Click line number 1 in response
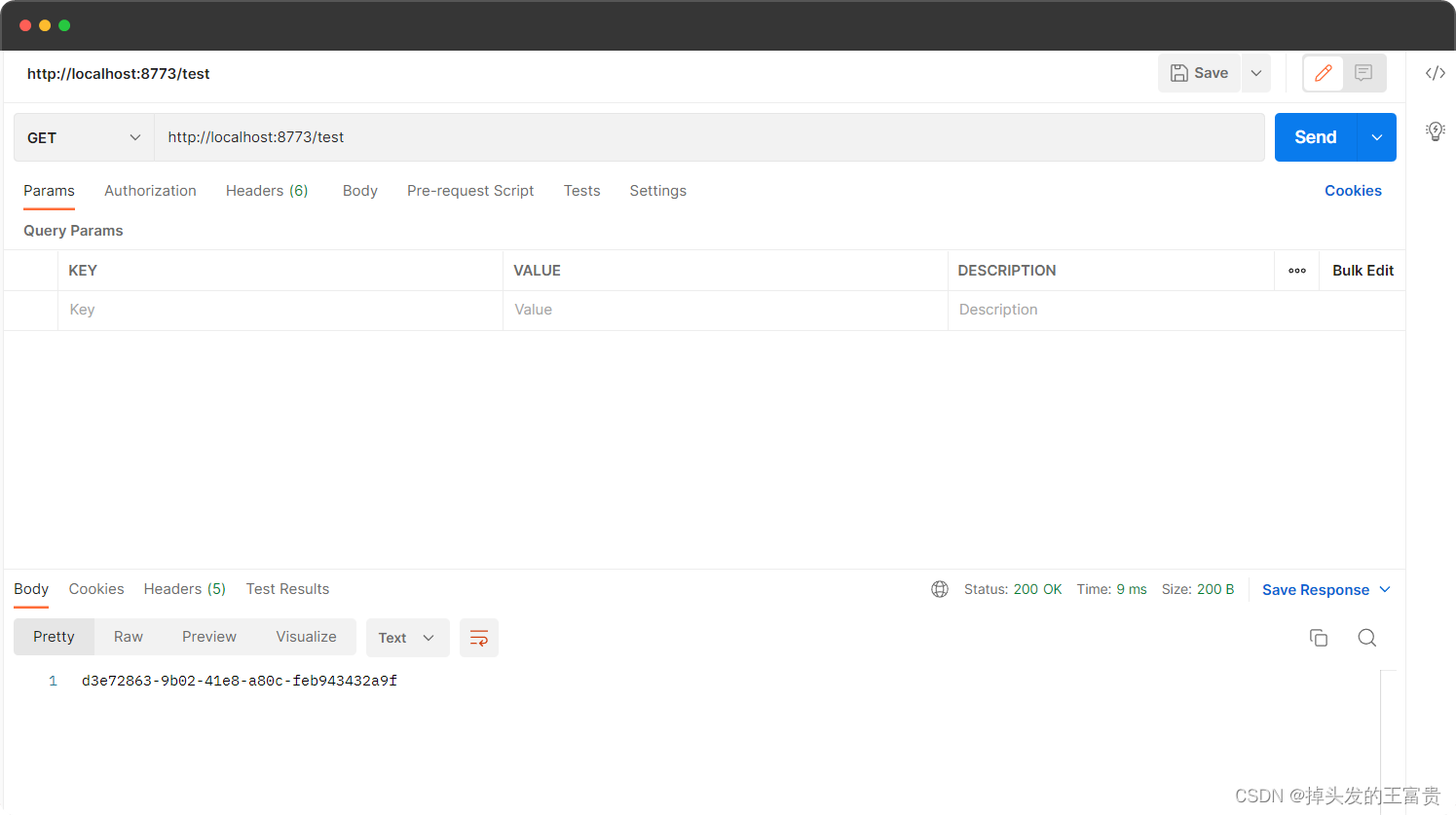 coord(53,681)
